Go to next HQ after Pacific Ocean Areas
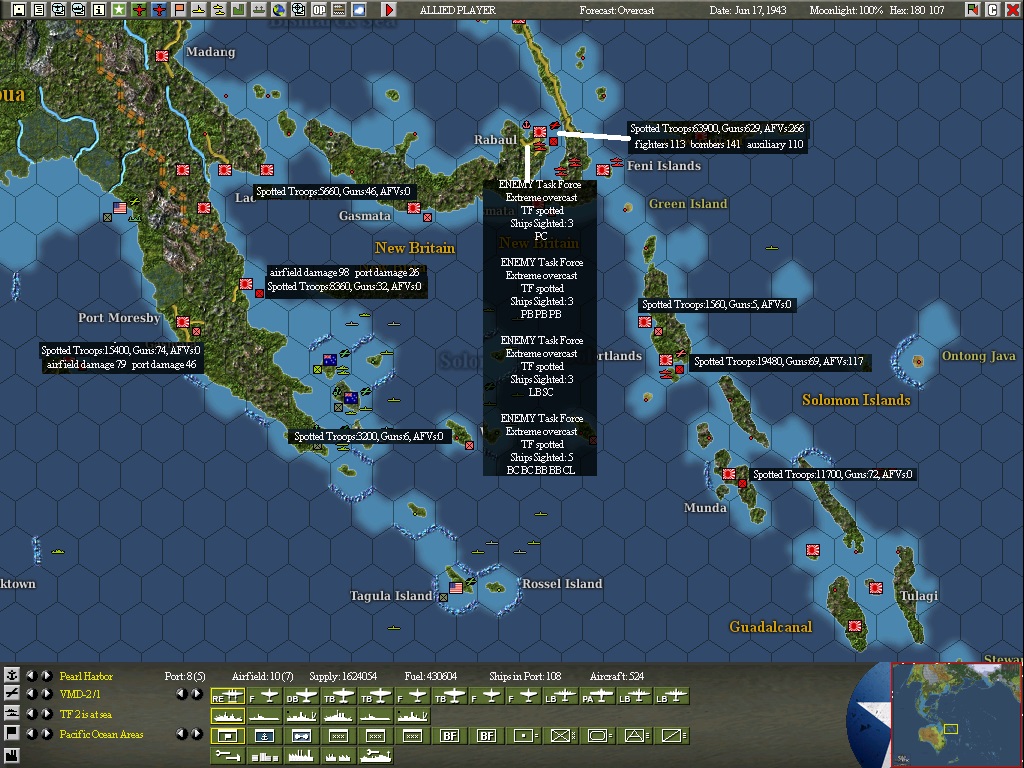 point(46,735)
